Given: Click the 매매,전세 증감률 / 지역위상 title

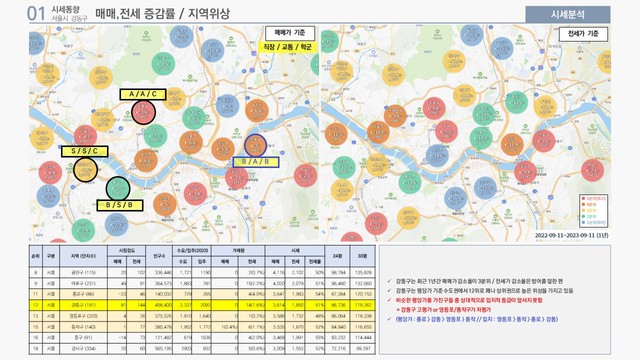Looking at the screenshot, I should tap(162, 14).
